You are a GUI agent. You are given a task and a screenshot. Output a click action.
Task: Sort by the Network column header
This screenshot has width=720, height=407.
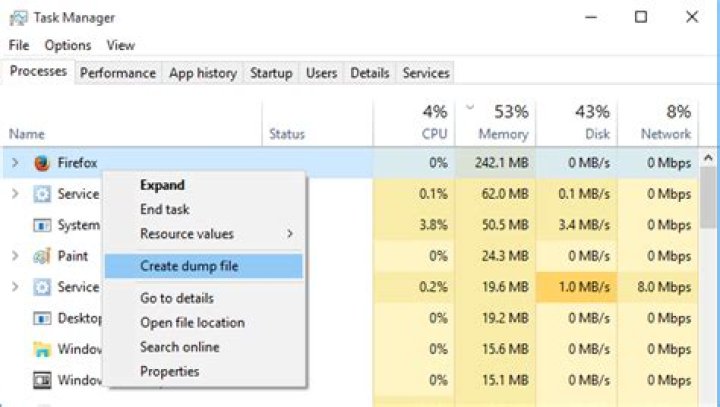[x=665, y=134]
